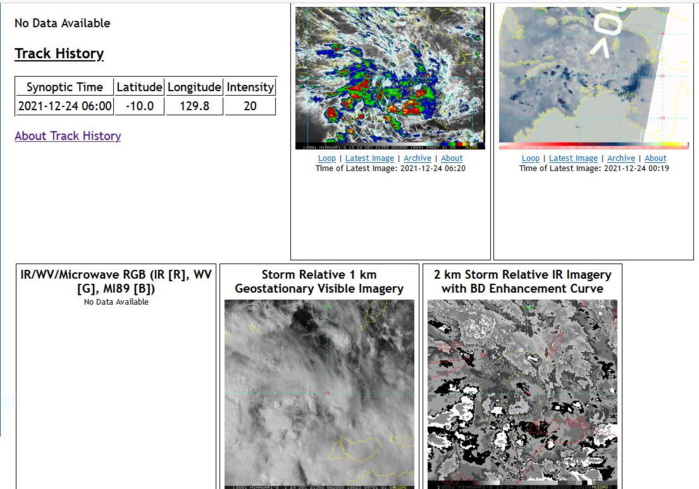
Task: Select the 2021-12-24 06:00 synoptic time cell
Action: [65, 106]
